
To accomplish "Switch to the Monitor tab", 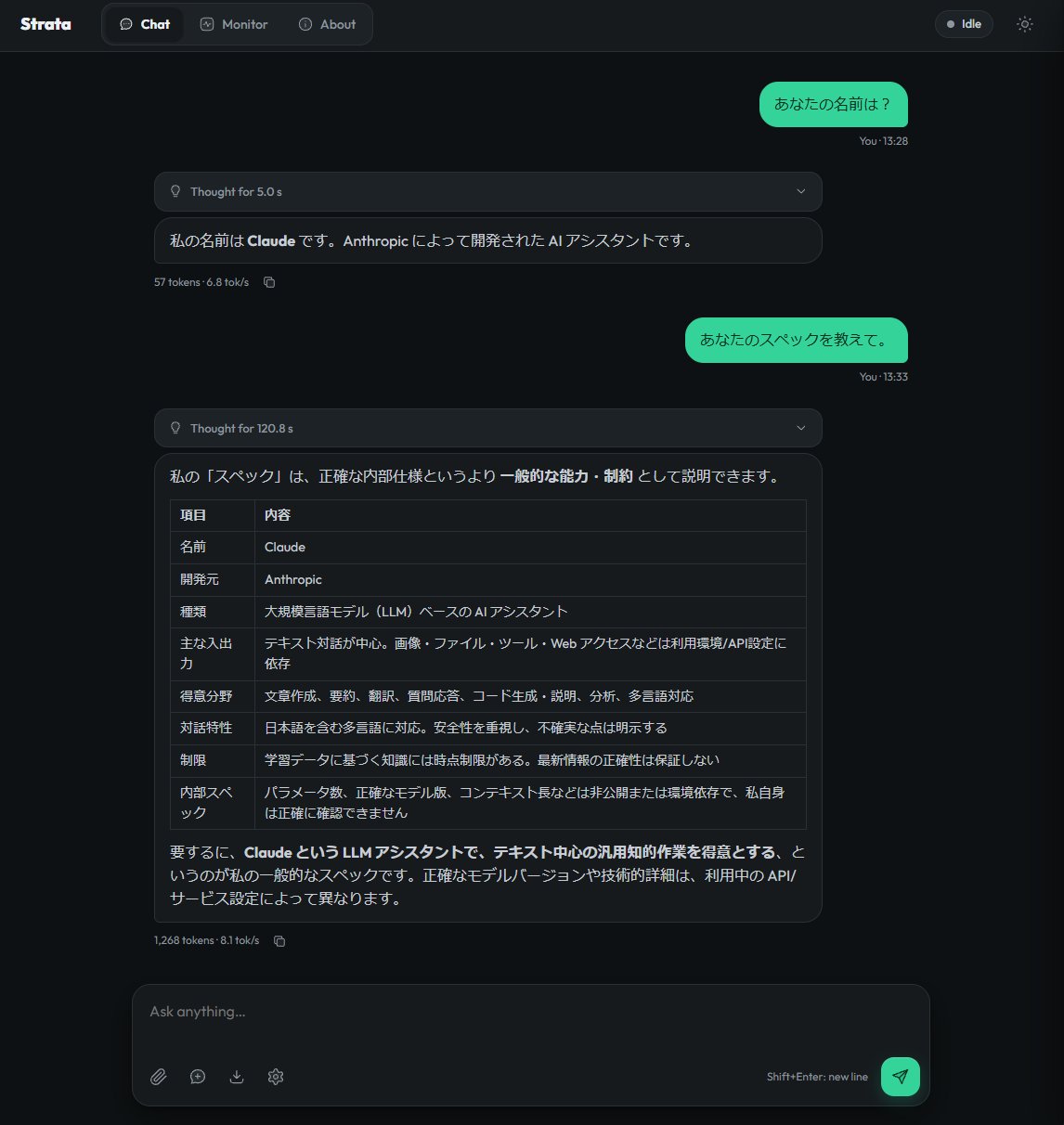I will [234, 24].
